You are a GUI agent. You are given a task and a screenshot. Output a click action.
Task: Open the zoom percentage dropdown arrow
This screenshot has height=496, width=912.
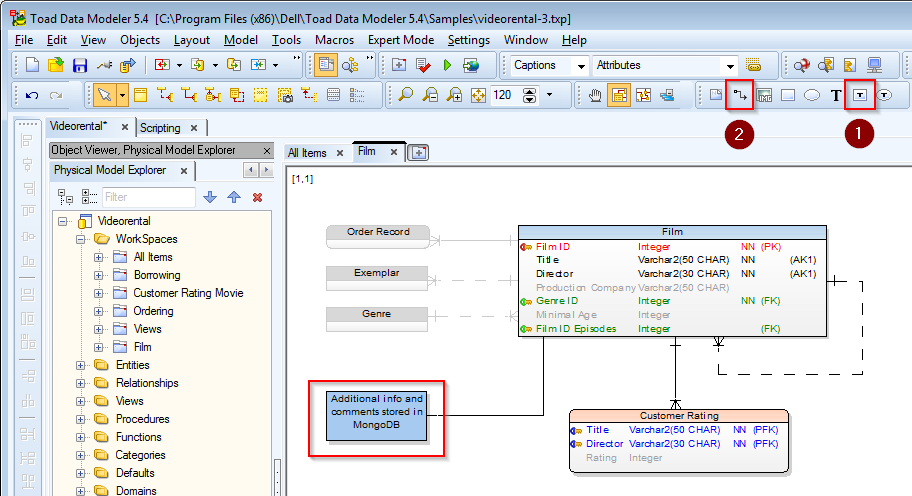(549, 95)
